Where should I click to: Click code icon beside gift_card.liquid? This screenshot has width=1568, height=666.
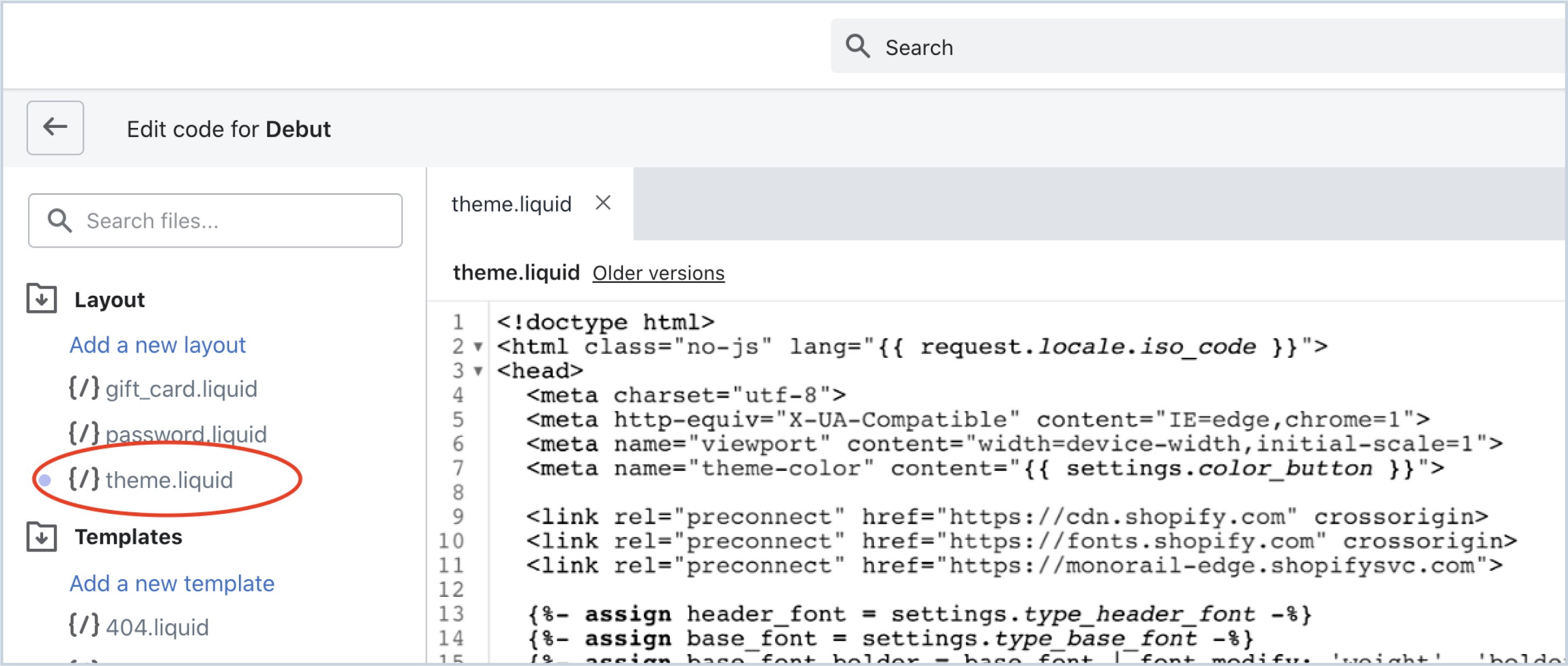coord(84,388)
